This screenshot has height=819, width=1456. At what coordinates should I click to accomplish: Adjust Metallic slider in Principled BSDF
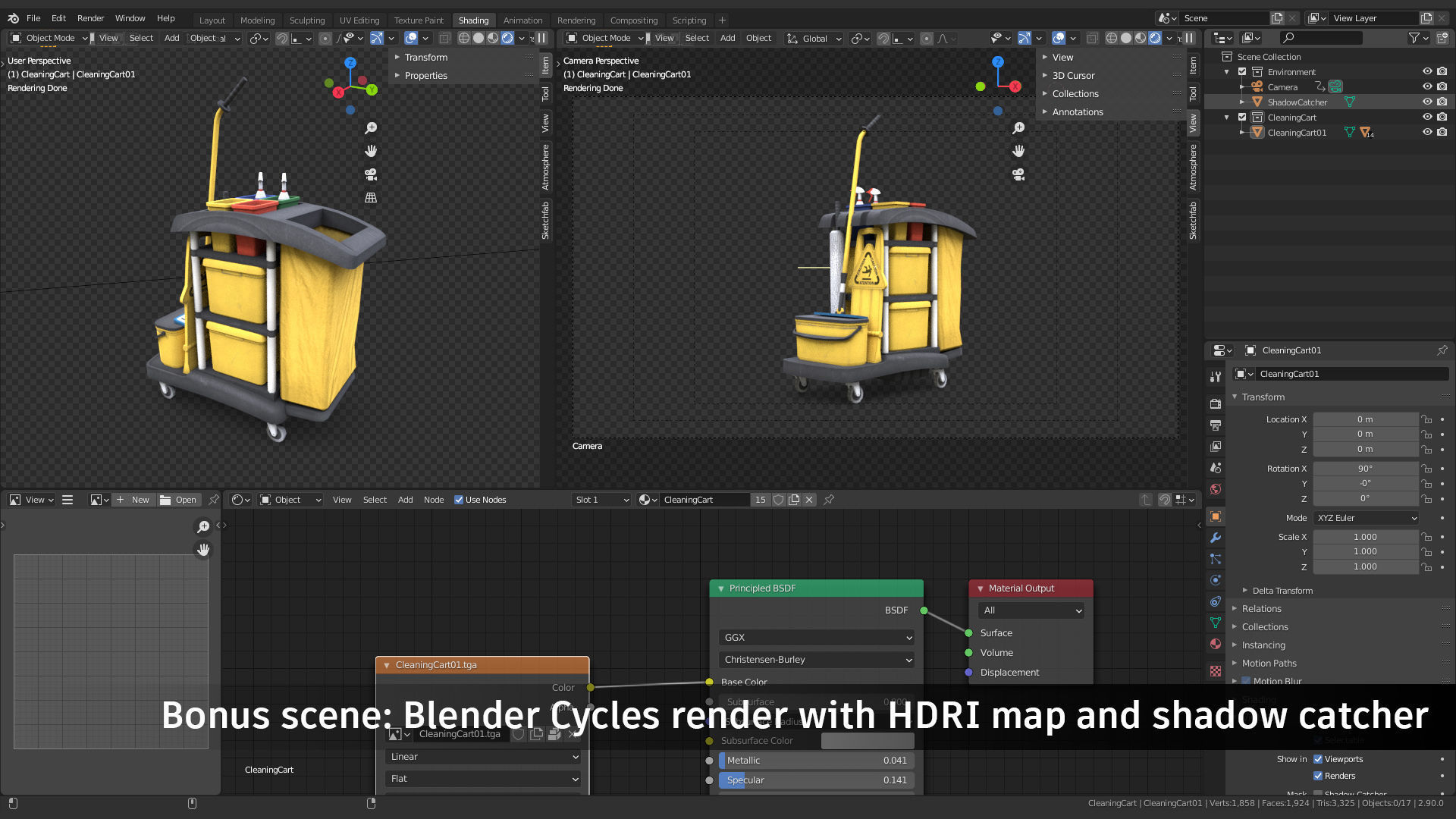pyautogui.click(x=817, y=761)
